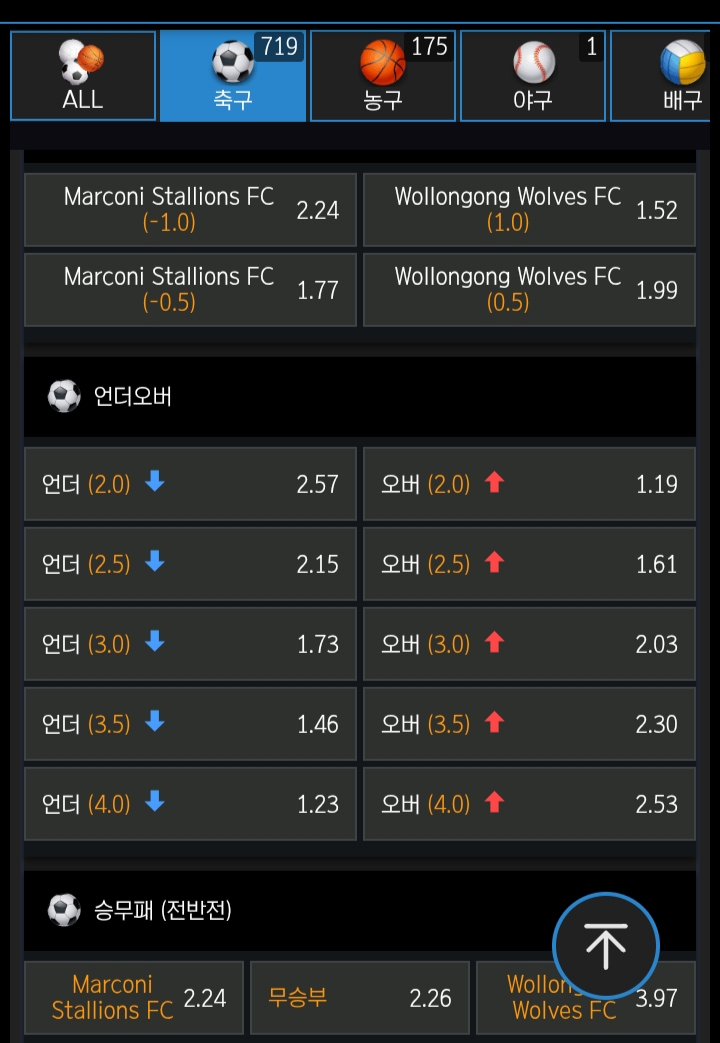Open the 농구 basketball tab

[383, 76]
